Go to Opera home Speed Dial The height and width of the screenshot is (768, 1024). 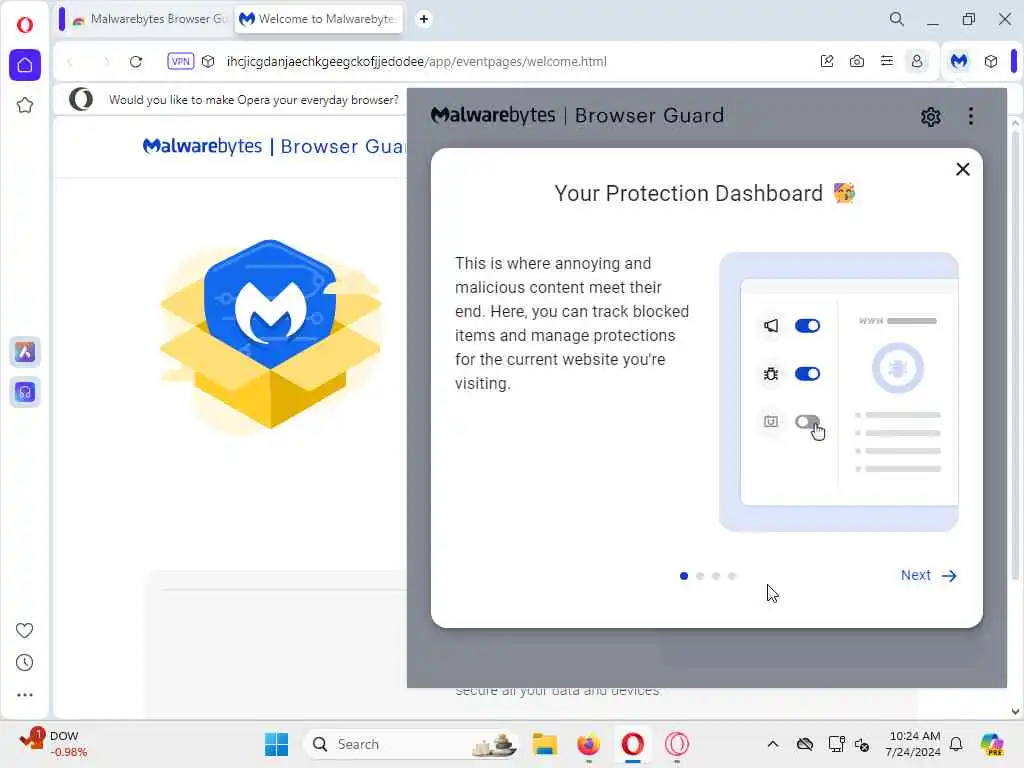pyautogui.click(x=25, y=65)
